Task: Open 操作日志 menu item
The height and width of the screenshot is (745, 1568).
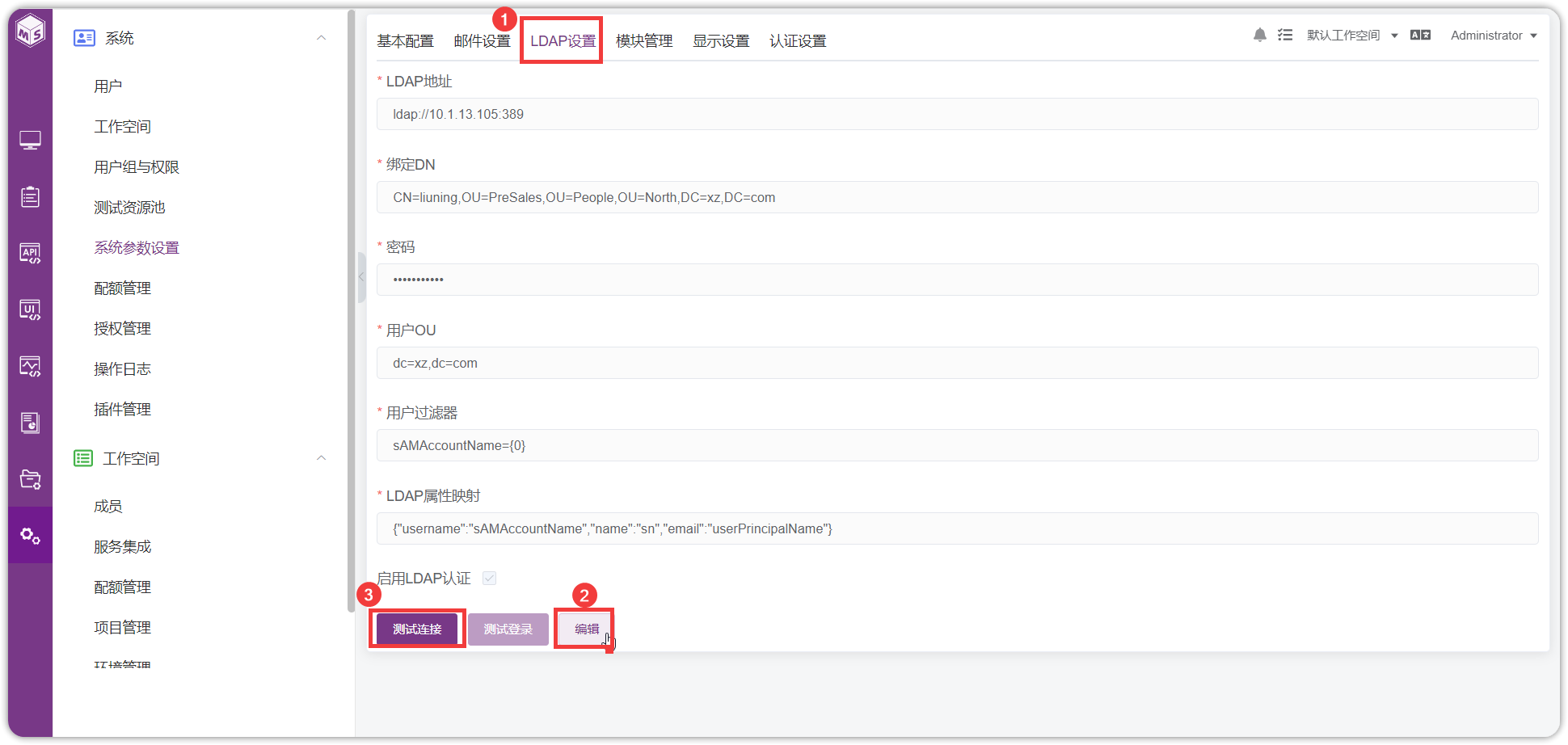Action: point(122,369)
